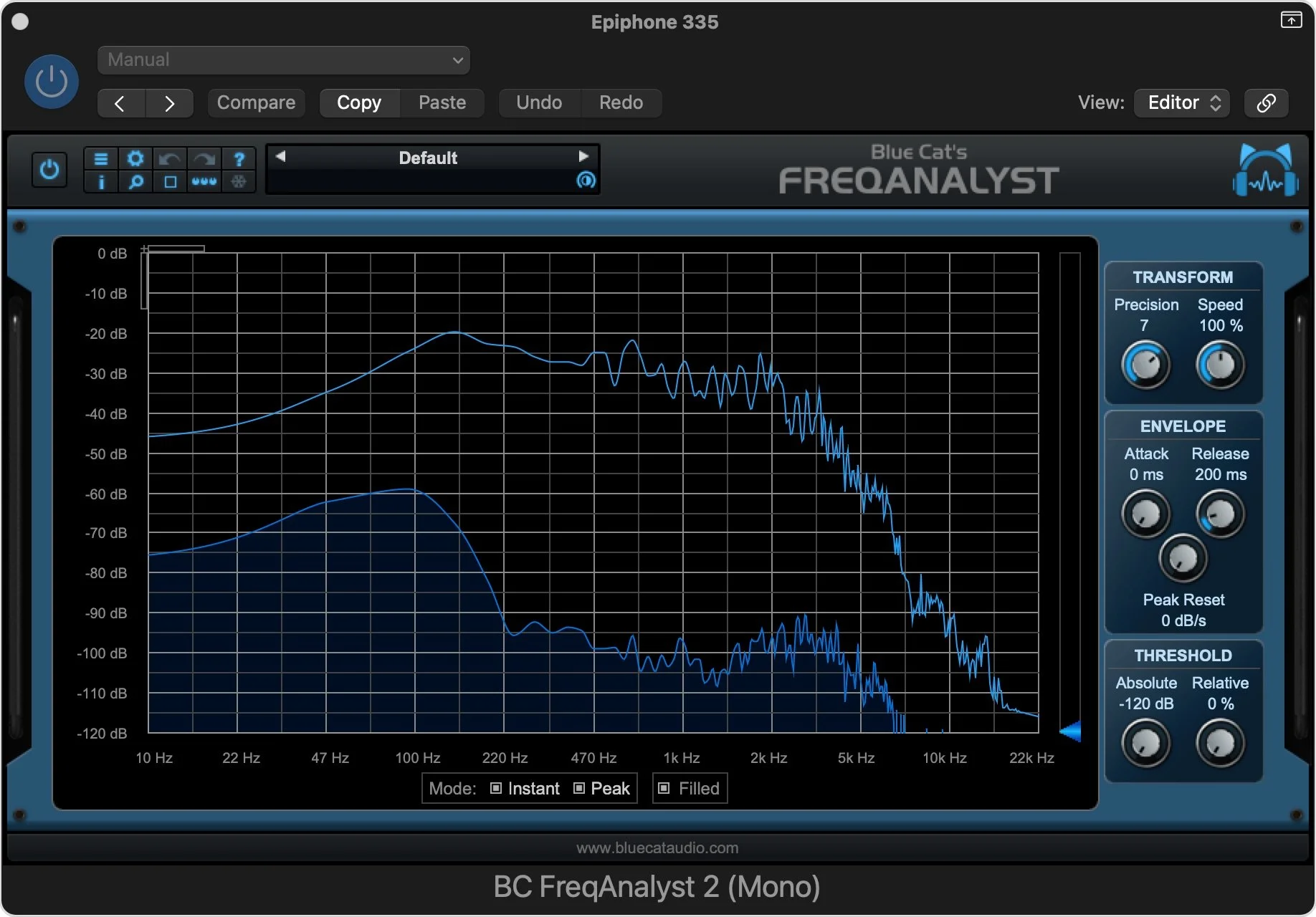
Task: Click the Blue Cat headphones logo
Action: tap(1266, 170)
